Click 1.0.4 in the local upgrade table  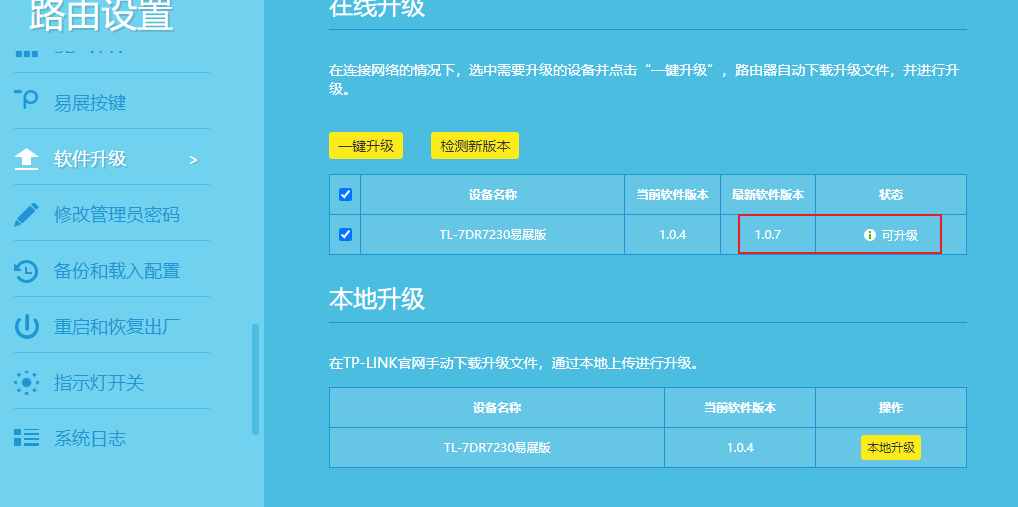point(740,447)
